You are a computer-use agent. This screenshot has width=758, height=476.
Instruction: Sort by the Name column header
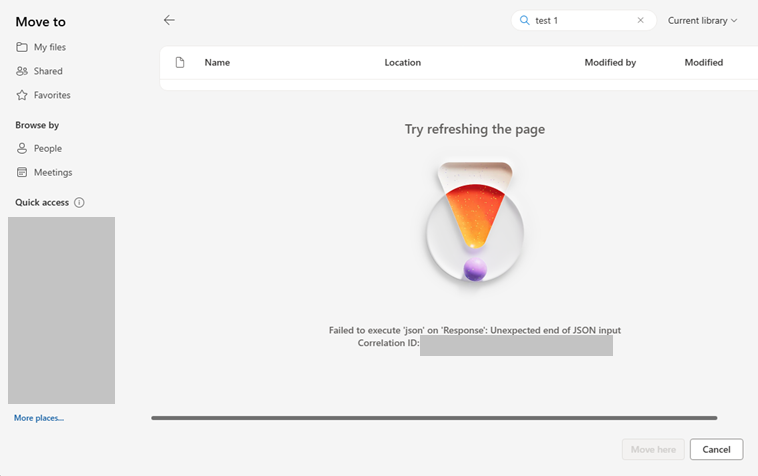(217, 62)
